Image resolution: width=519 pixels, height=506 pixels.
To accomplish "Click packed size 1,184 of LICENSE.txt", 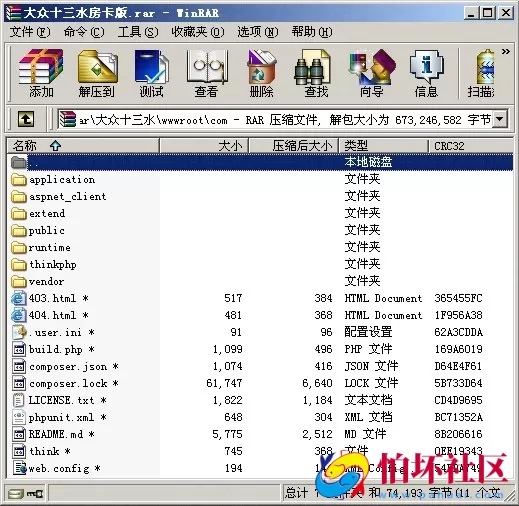I will pyautogui.click(x=317, y=400).
